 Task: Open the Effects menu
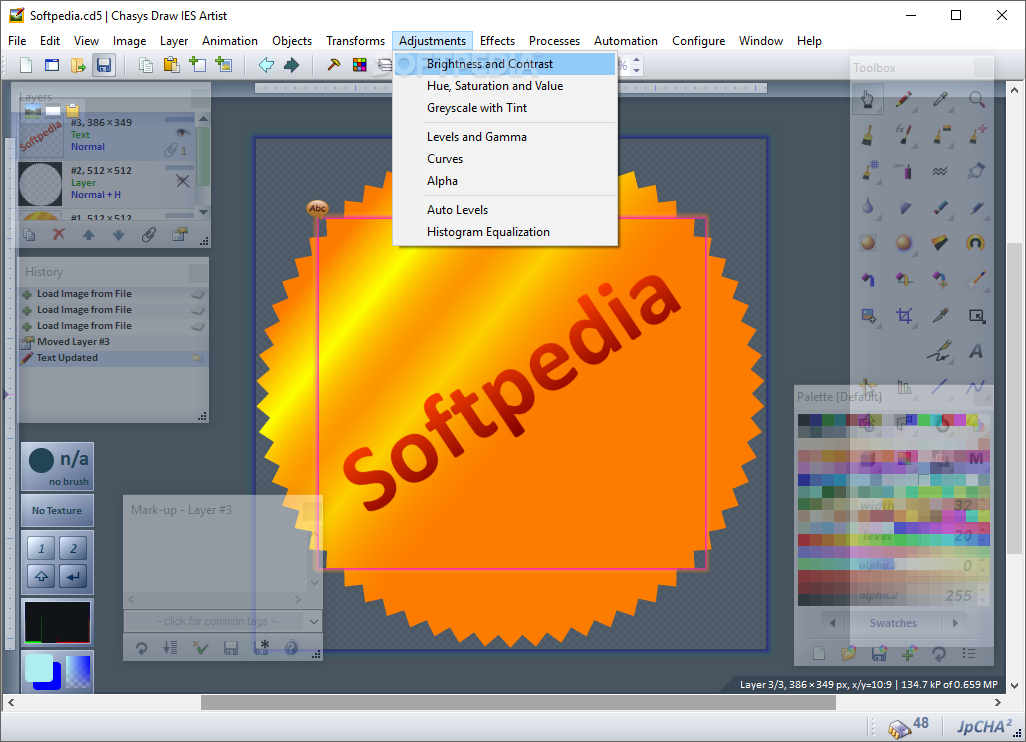tap(497, 41)
